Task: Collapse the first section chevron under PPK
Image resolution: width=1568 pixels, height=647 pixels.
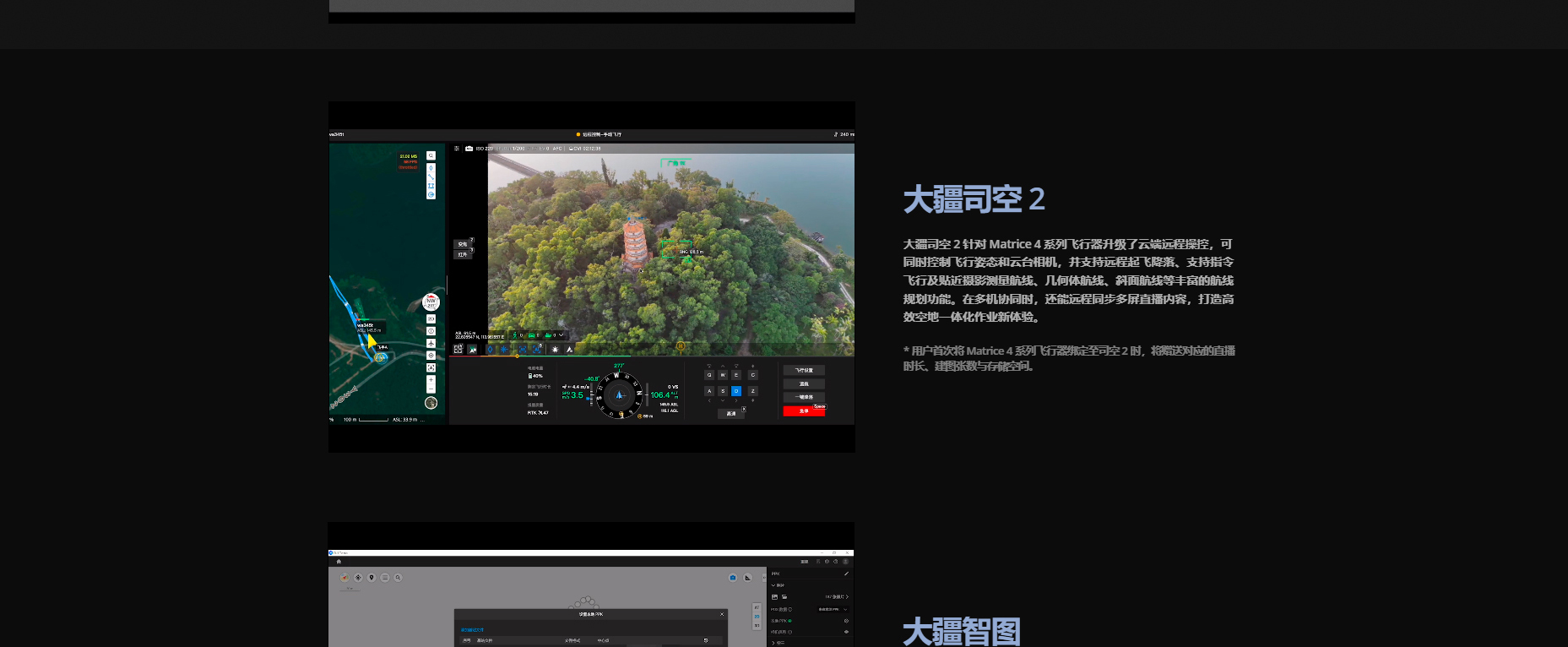Action: click(773, 585)
